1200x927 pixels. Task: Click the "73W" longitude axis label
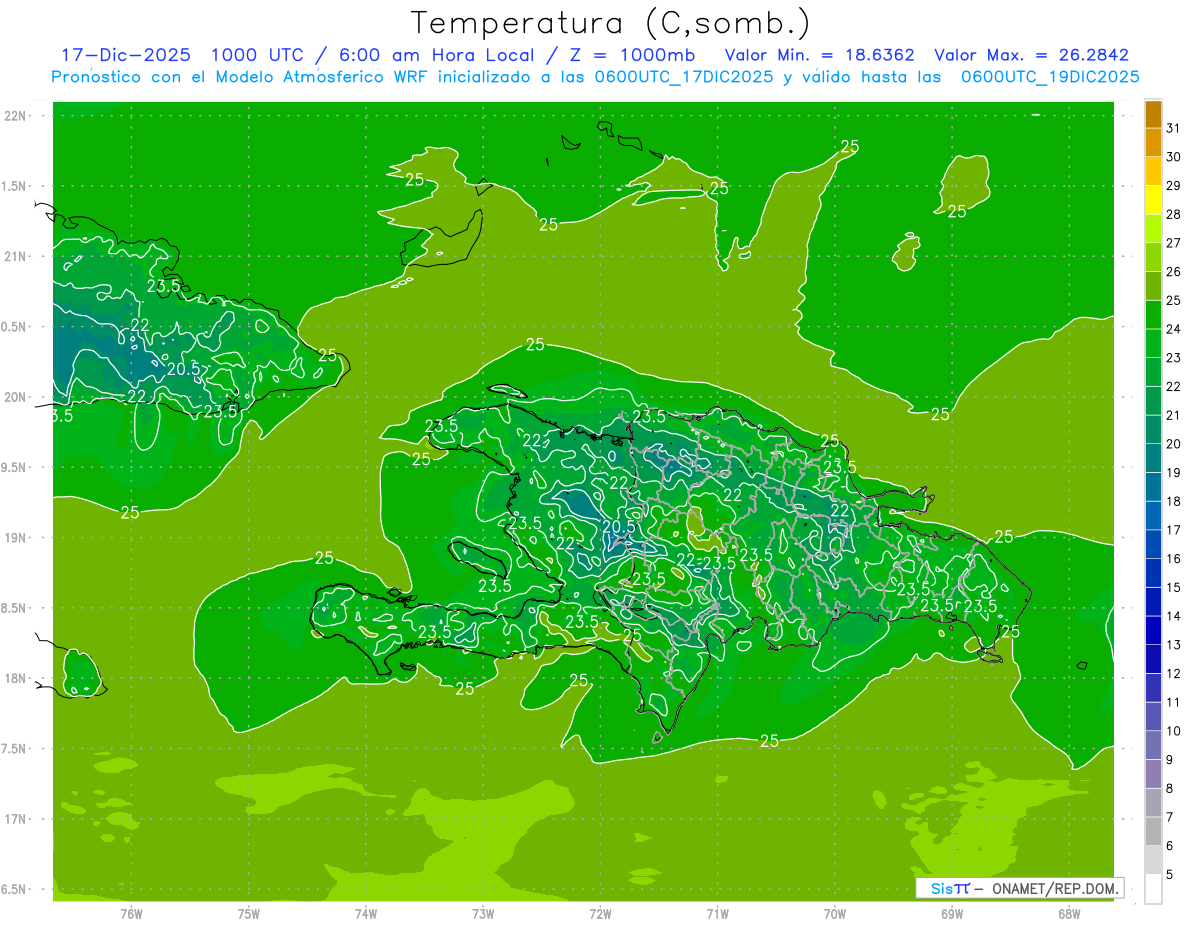[483, 914]
